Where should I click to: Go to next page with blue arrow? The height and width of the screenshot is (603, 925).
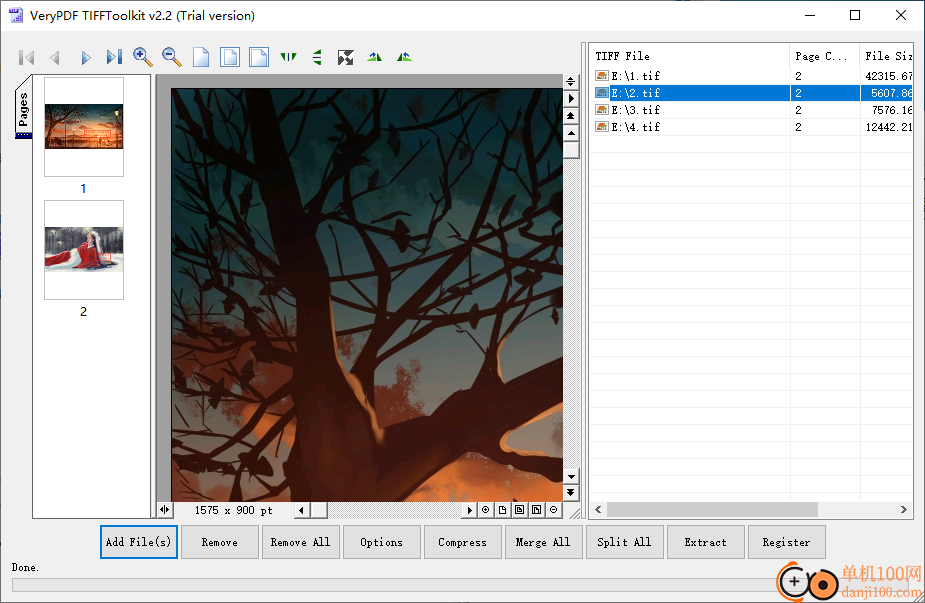86,57
